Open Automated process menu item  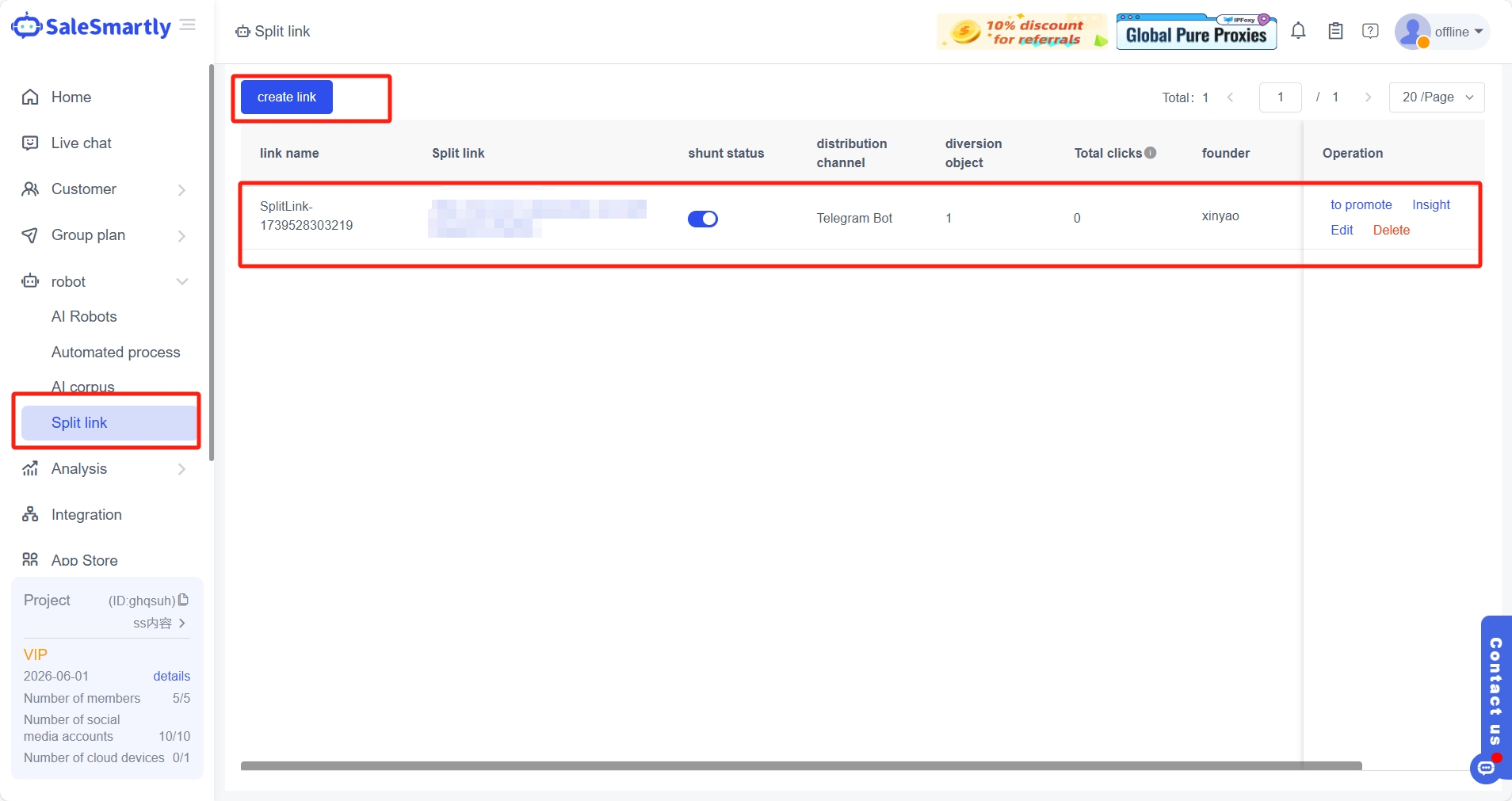pos(116,353)
